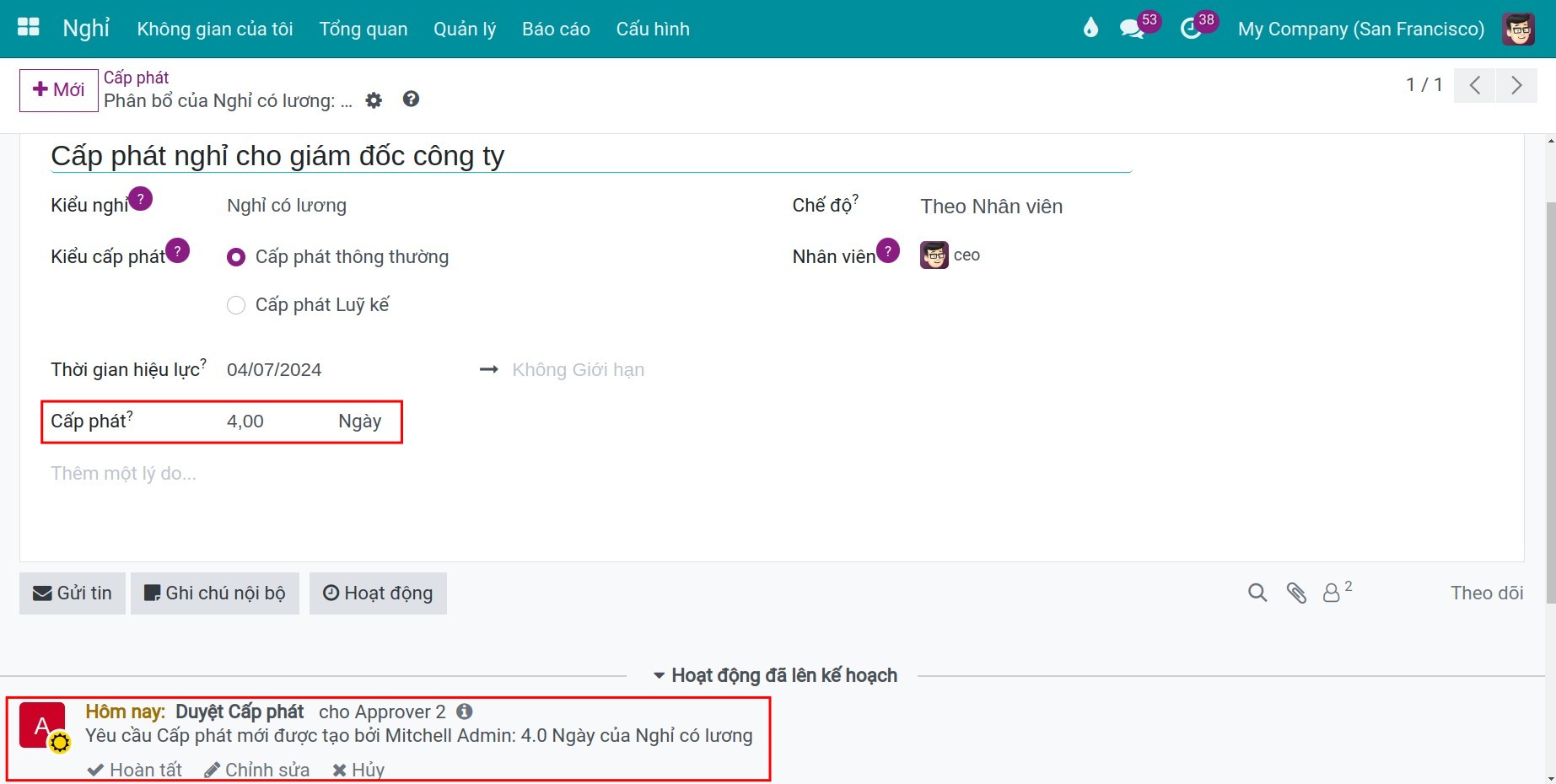Click the Gửi tin button
This screenshot has width=1556, height=784.
73,593
